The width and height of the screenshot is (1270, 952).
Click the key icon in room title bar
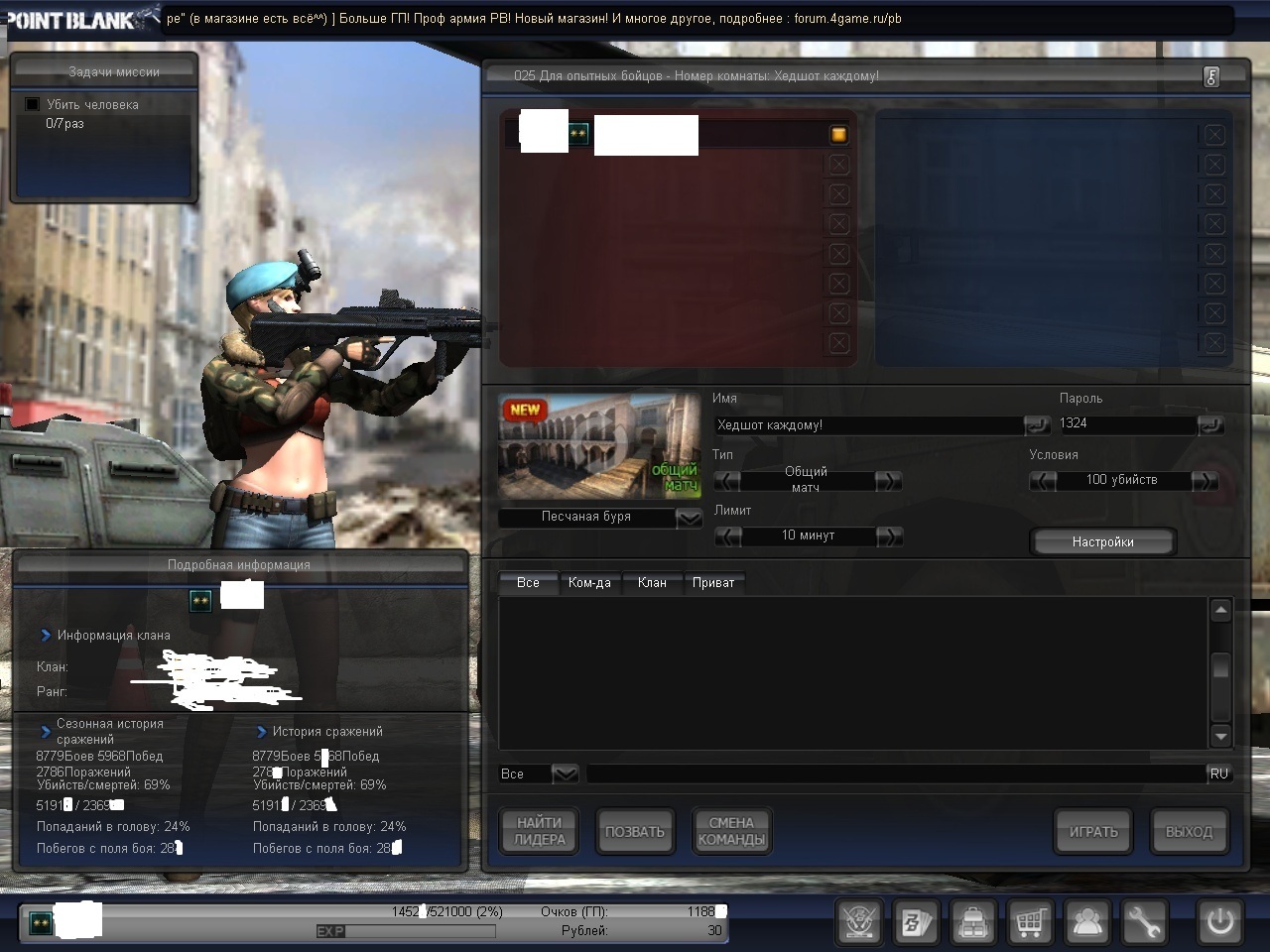1211,76
